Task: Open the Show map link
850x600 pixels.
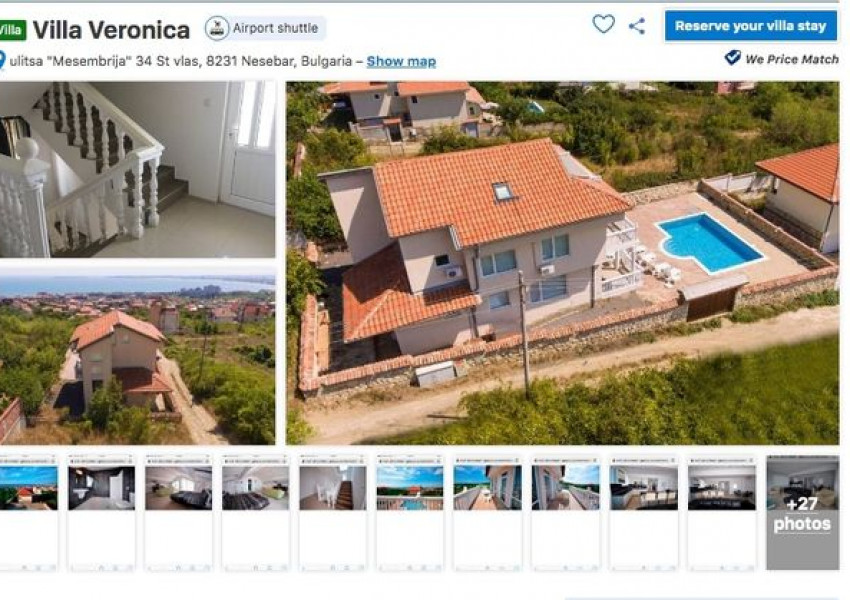Action: pos(401,61)
